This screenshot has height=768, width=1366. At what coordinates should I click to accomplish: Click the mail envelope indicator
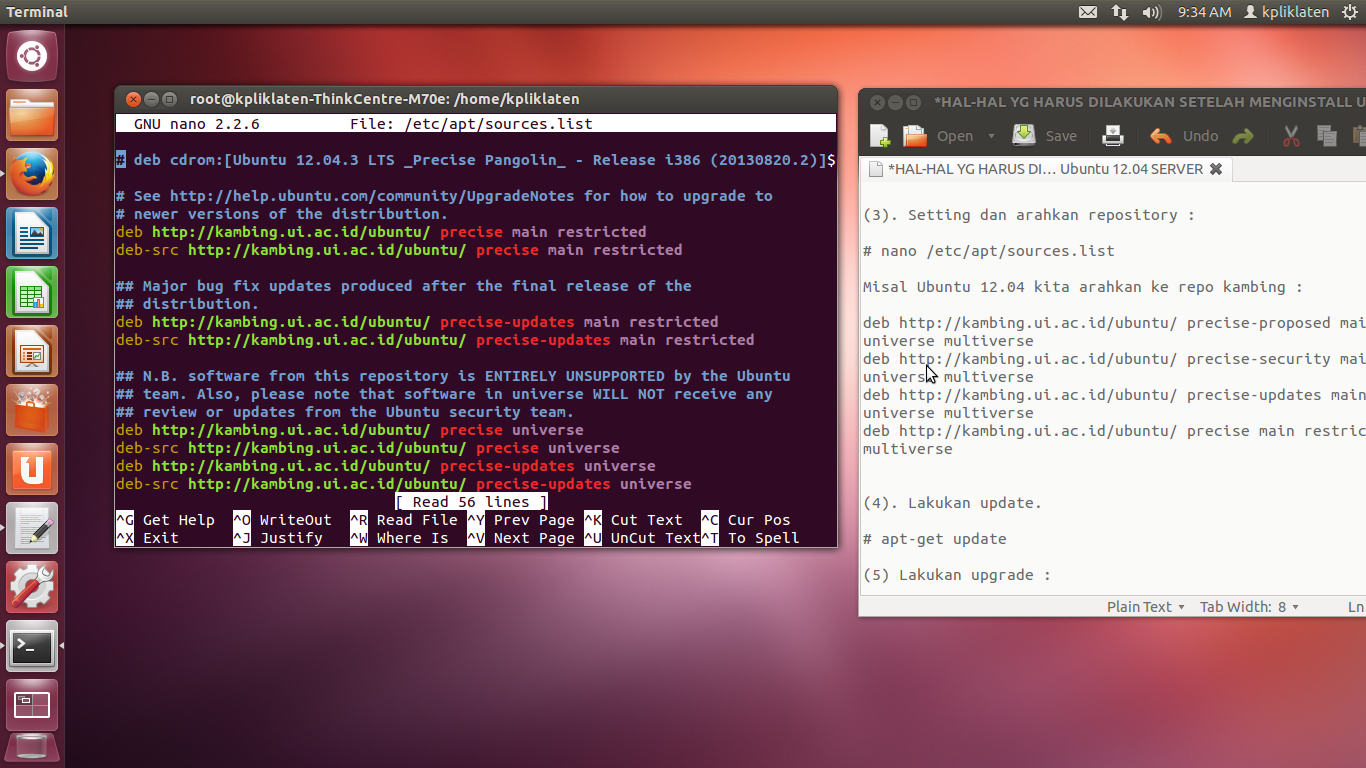click(x=1088, y=12)
